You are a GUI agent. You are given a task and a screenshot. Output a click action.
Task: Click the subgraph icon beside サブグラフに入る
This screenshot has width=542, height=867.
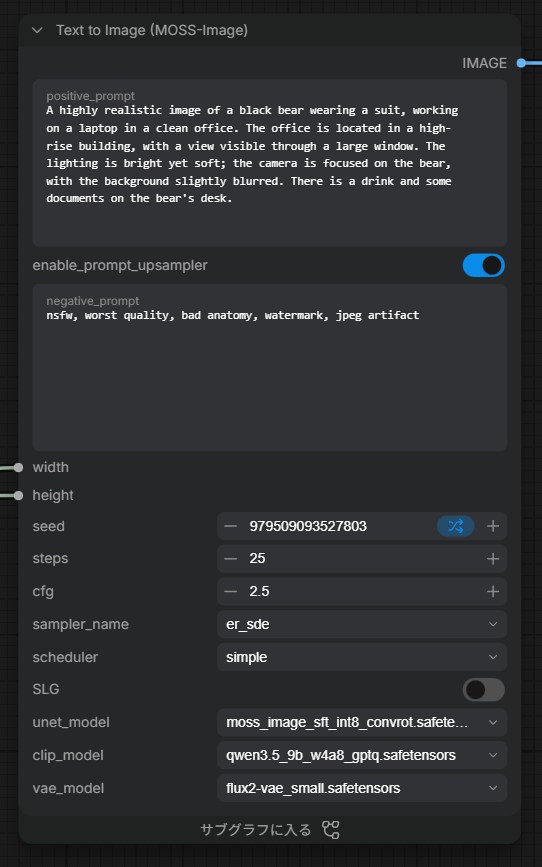[331, 830]
